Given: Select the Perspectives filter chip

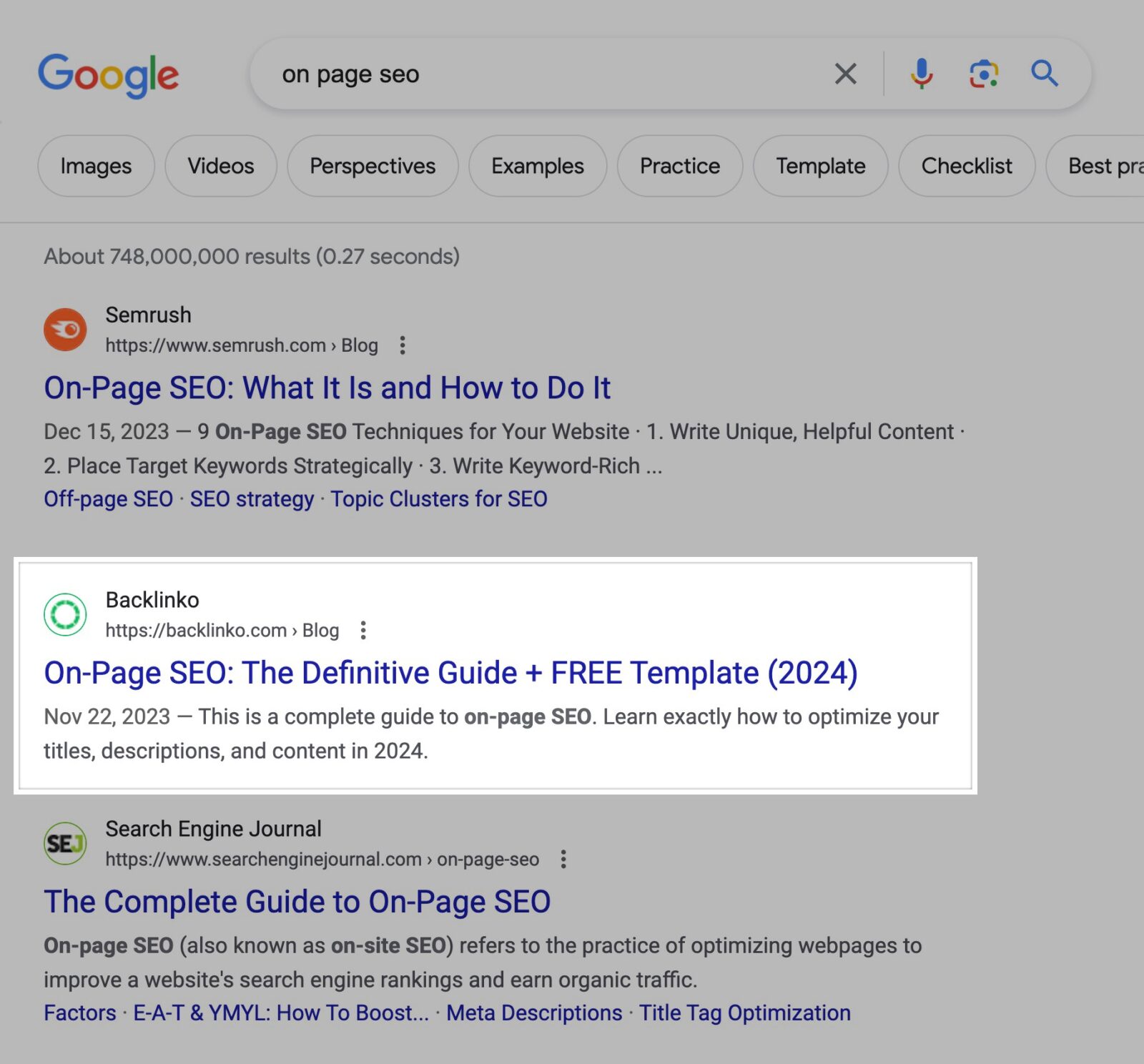Looking at the screenshot, I should 373,166.
